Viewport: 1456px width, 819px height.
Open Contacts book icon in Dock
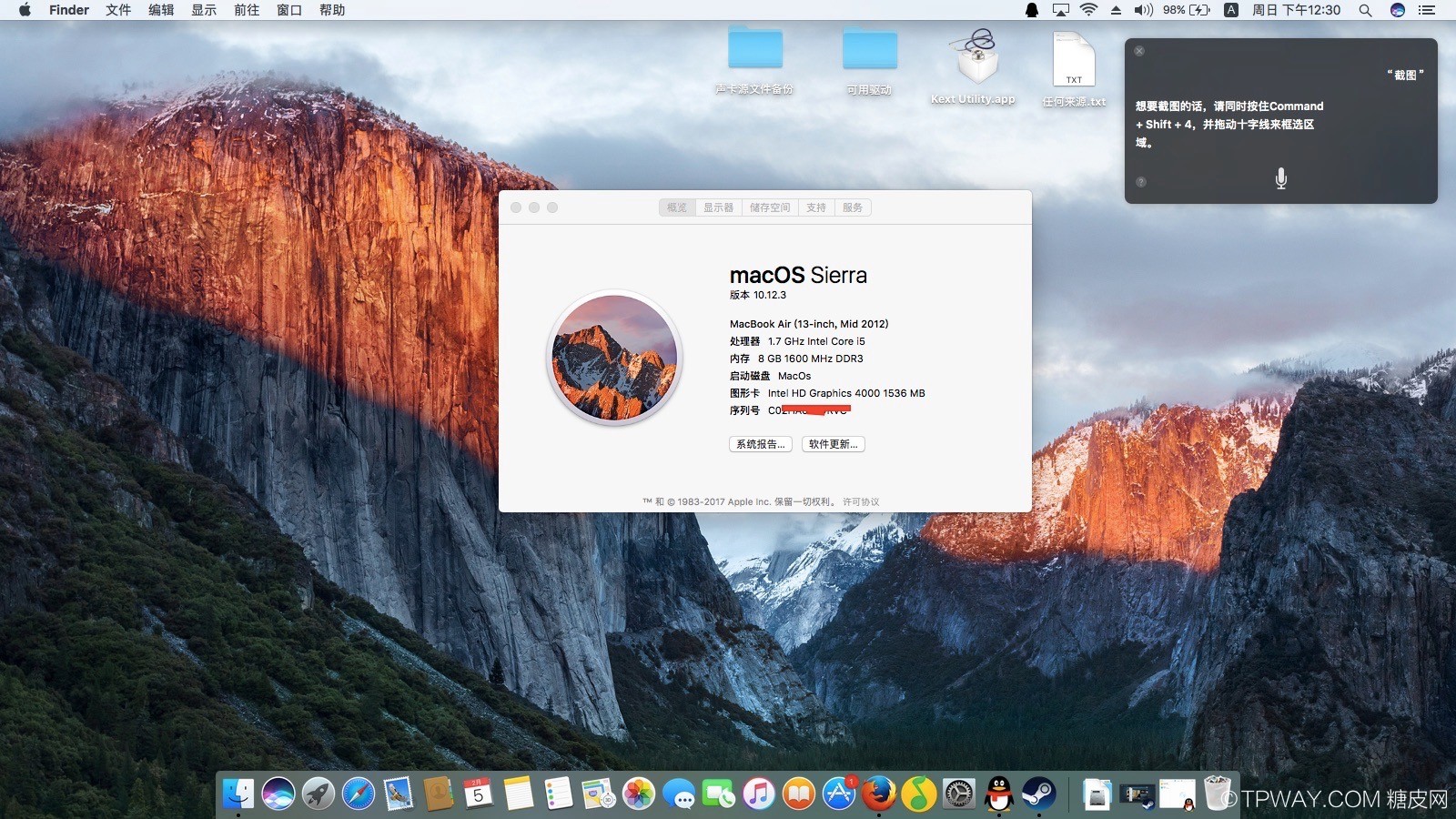439,794
